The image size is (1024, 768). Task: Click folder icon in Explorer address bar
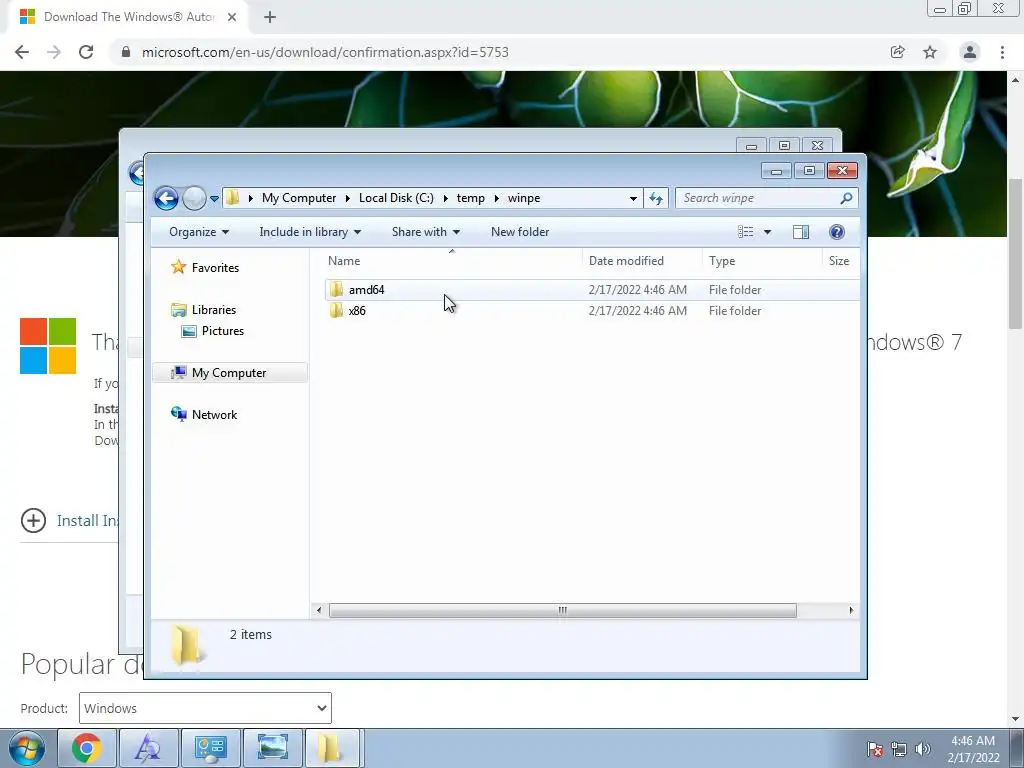click(232, 198)
